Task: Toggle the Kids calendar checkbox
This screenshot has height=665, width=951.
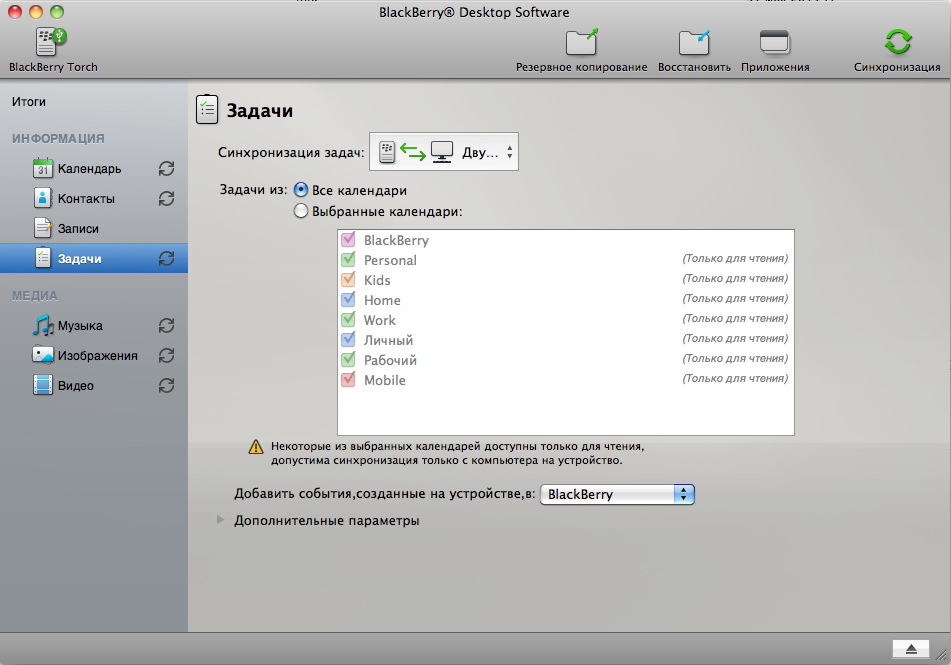Action: coord(348,280)
